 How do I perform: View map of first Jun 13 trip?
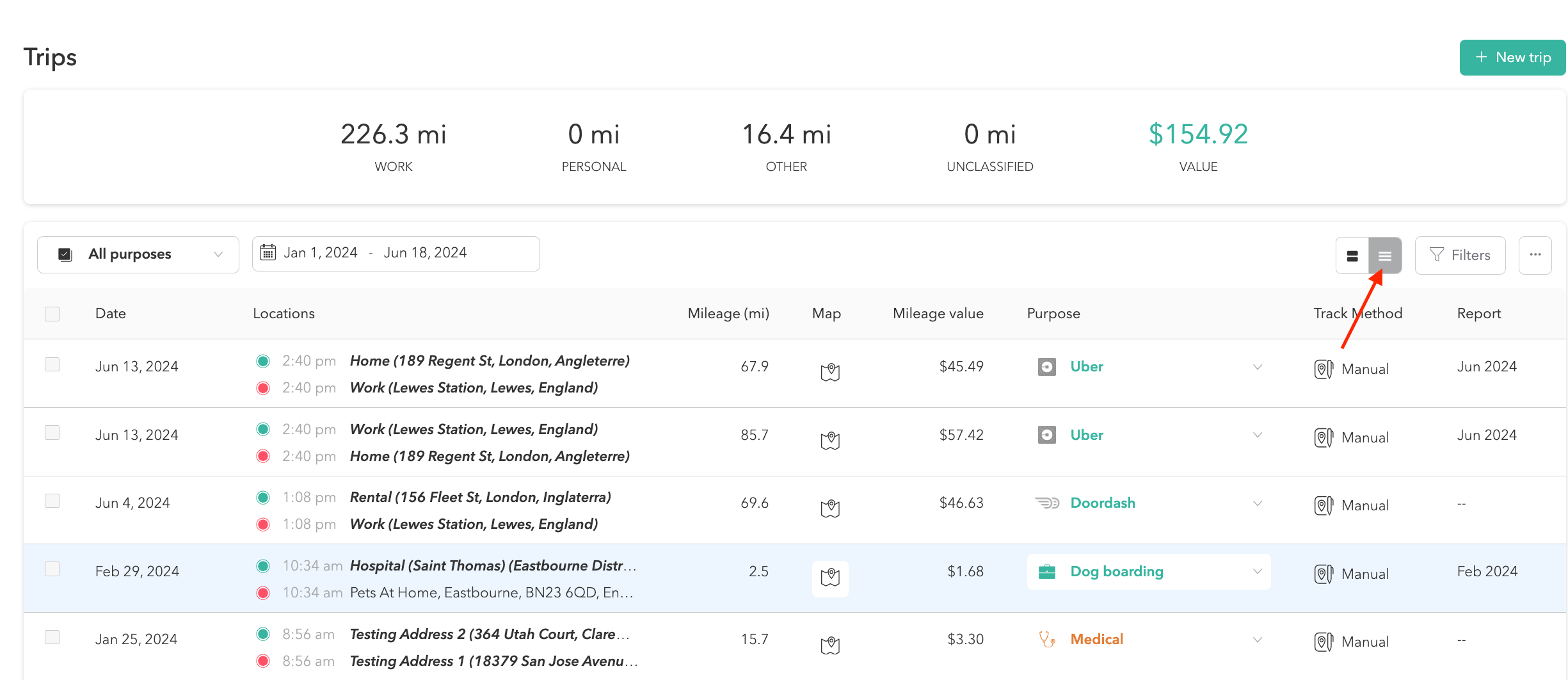(x=830, y=371)
